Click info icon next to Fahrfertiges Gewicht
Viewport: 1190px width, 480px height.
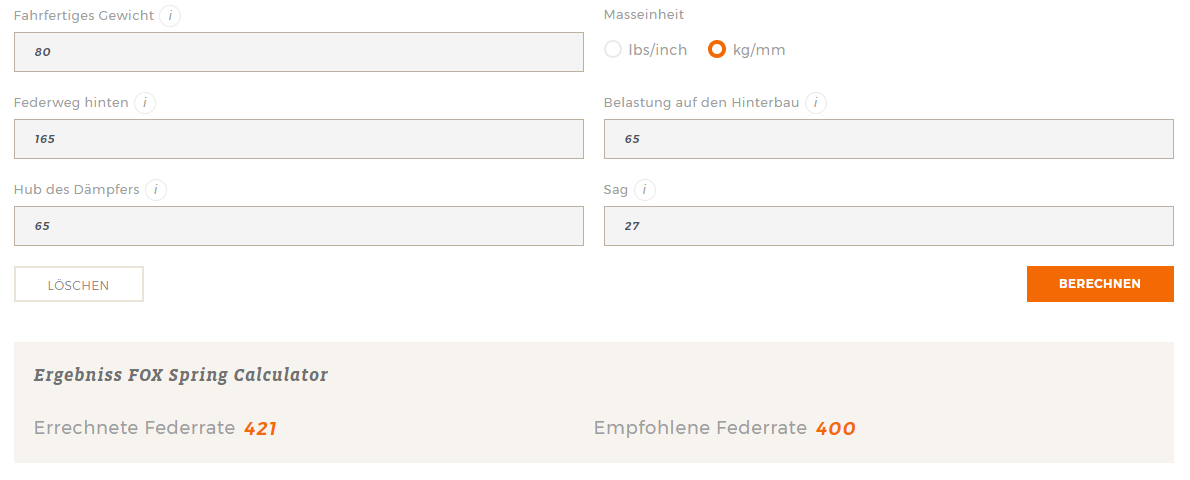(x=170, y=16)
